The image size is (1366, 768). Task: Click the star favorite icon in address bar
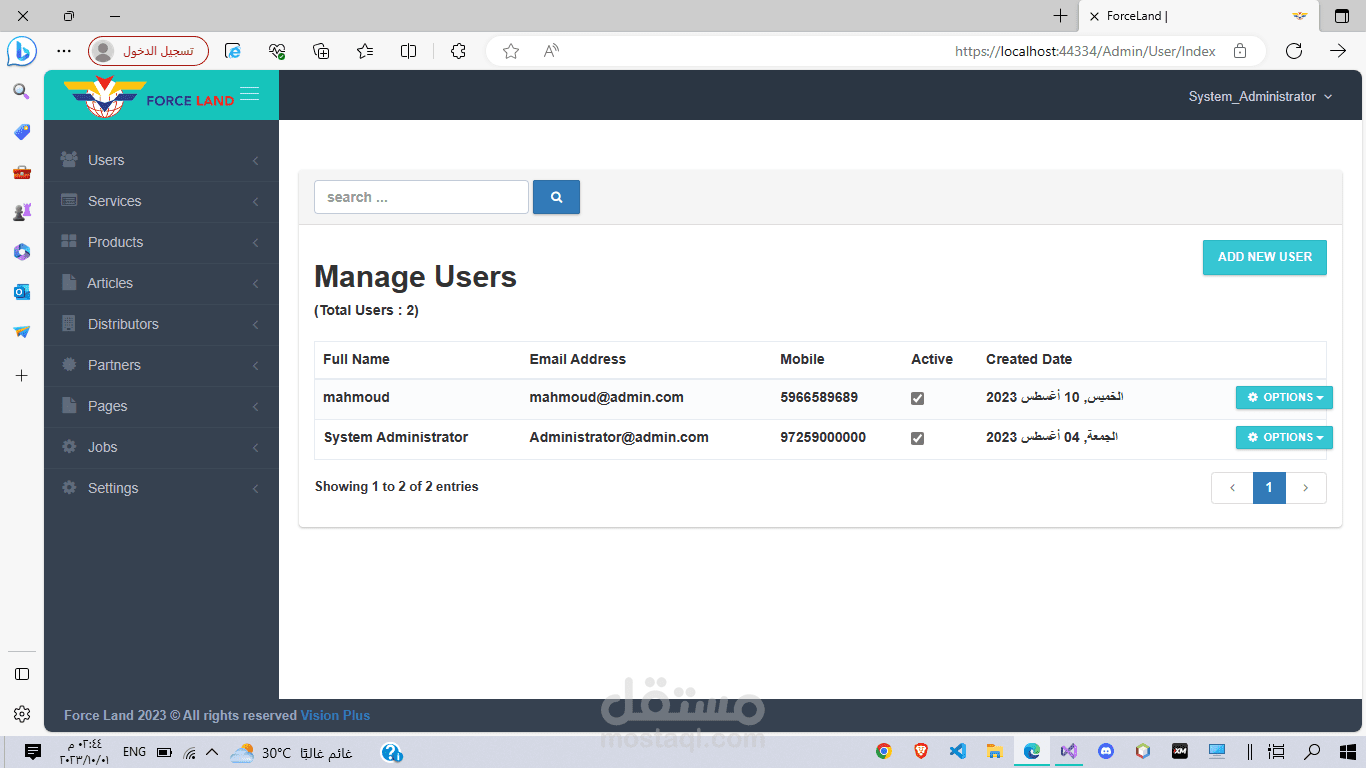point(511,51)
